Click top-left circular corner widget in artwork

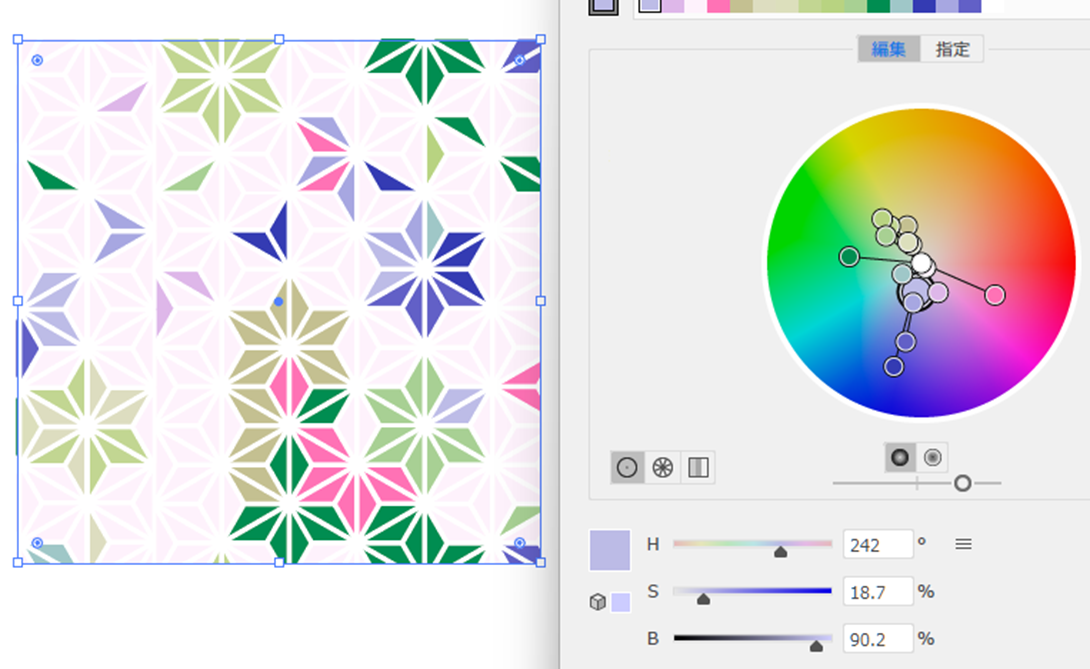pos(38,61)
